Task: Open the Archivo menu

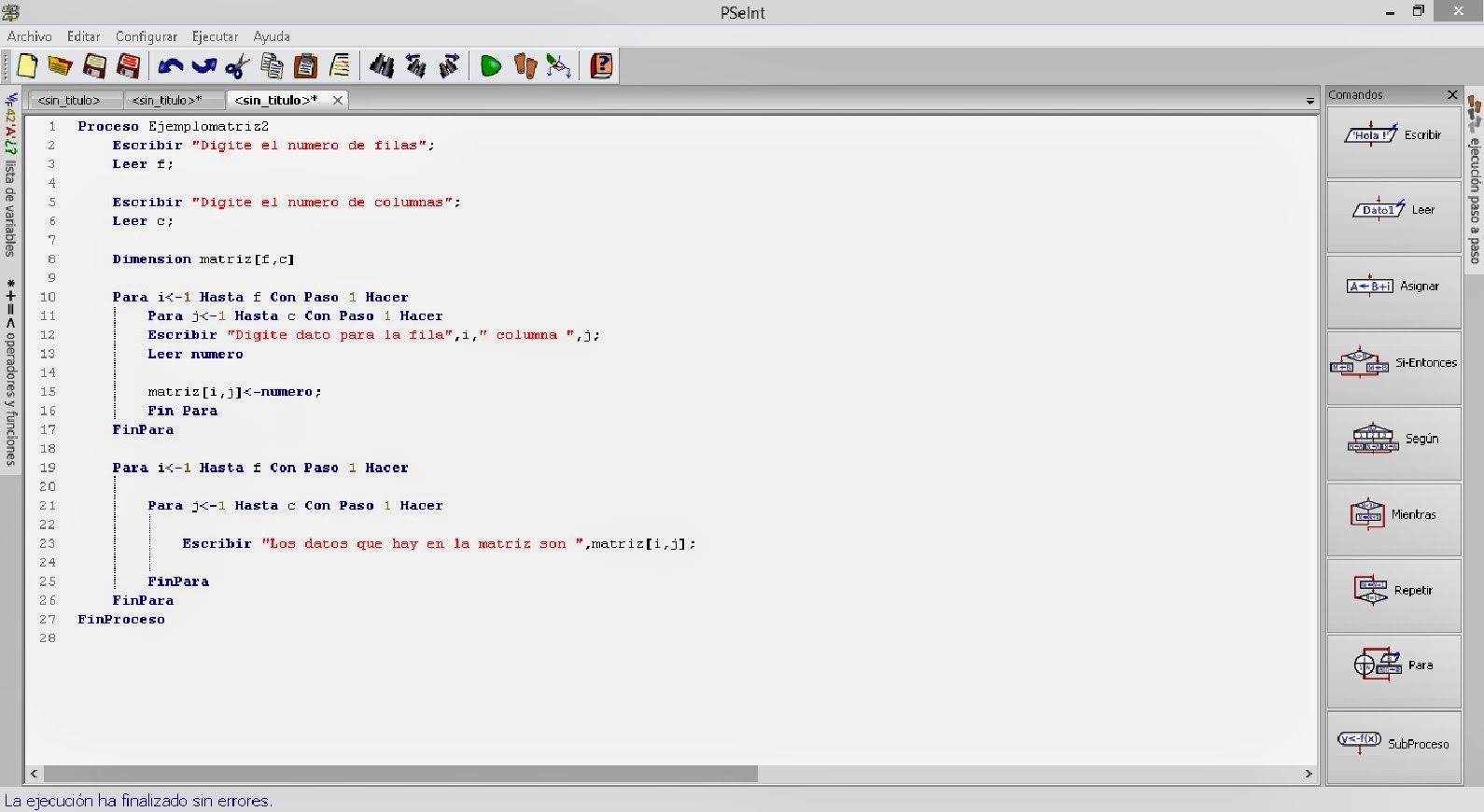Action: [30, 36]
